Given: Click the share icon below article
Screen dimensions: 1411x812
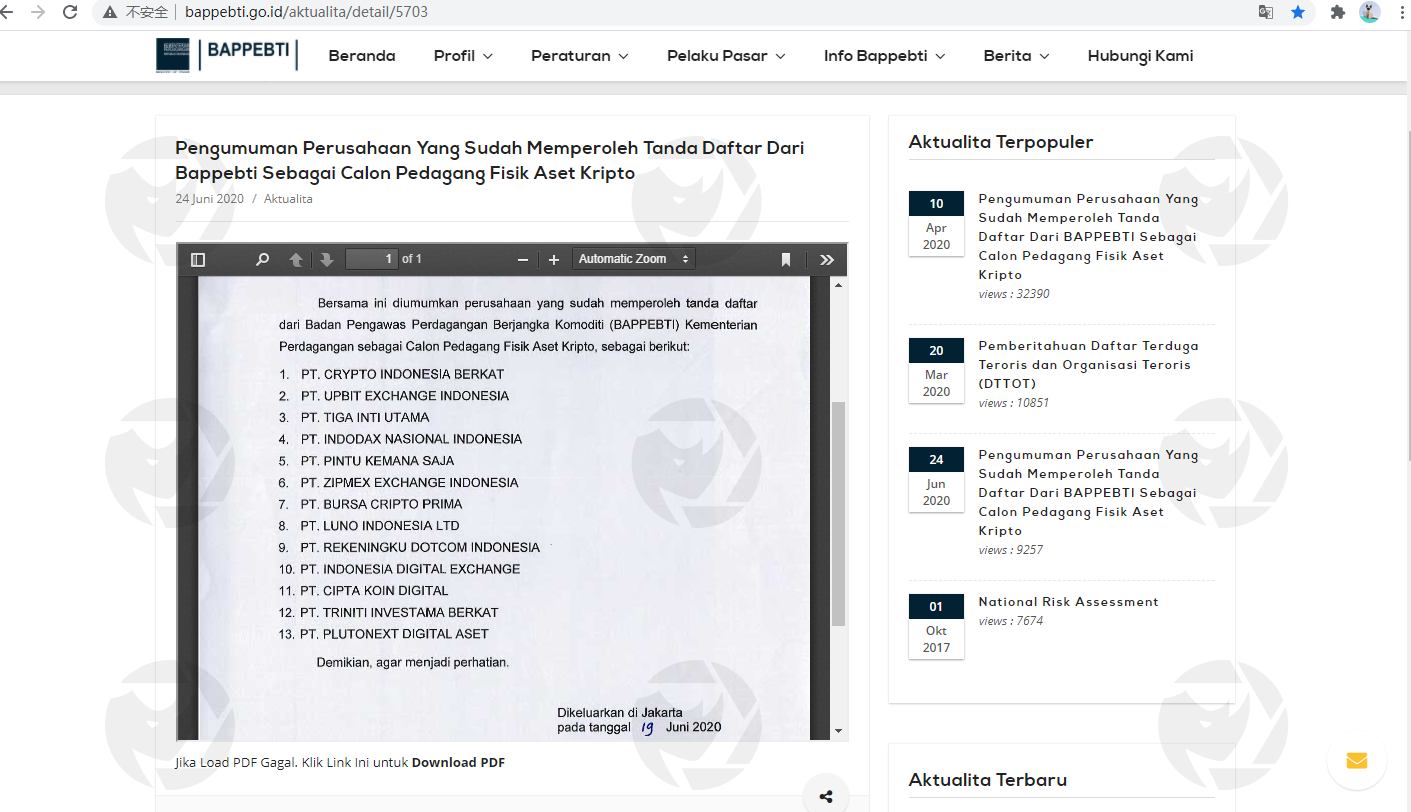Looking at the screenshot, I should tap(826, 797).
